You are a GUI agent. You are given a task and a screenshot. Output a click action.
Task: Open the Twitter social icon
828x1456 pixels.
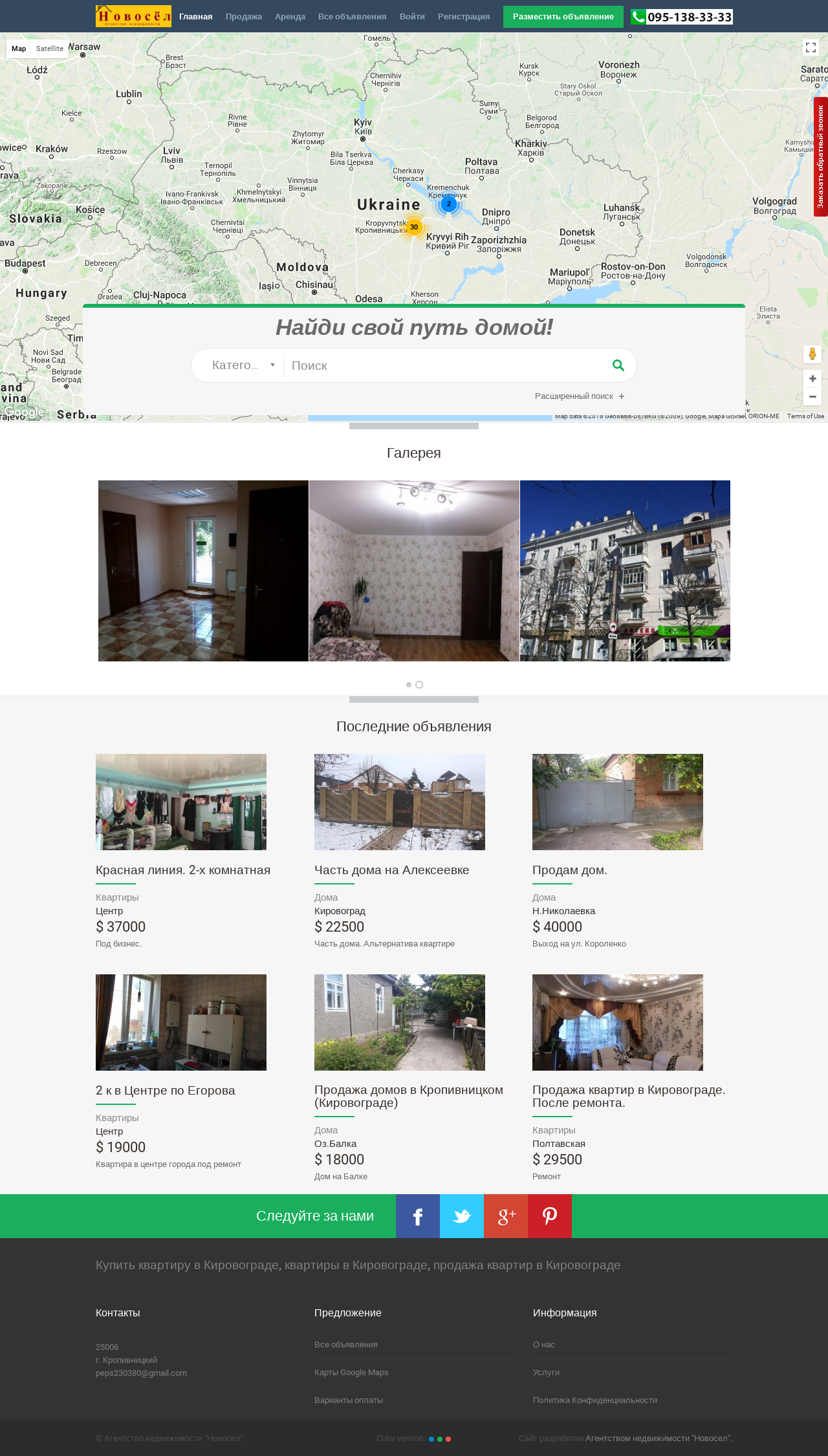coord(462,1216)
